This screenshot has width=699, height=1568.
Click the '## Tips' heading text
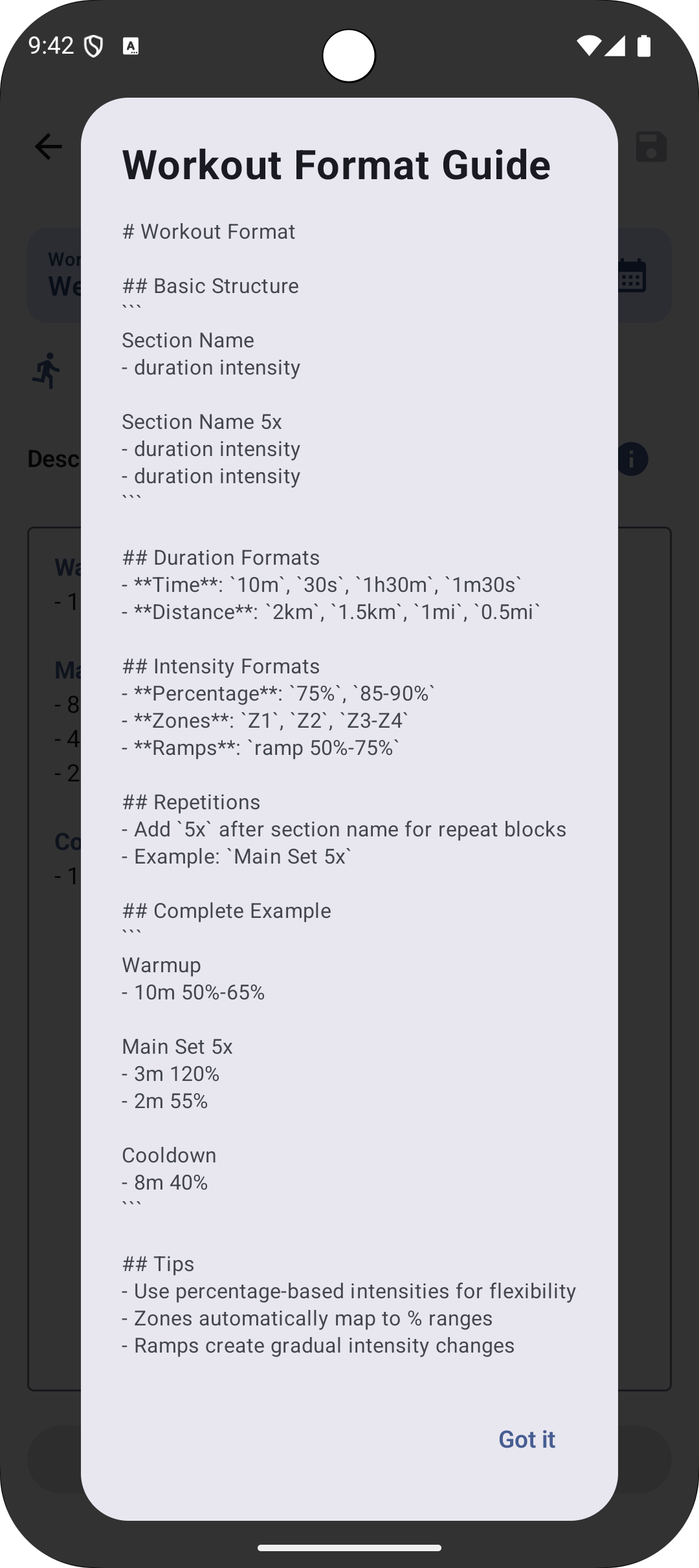pos(158,1264)
